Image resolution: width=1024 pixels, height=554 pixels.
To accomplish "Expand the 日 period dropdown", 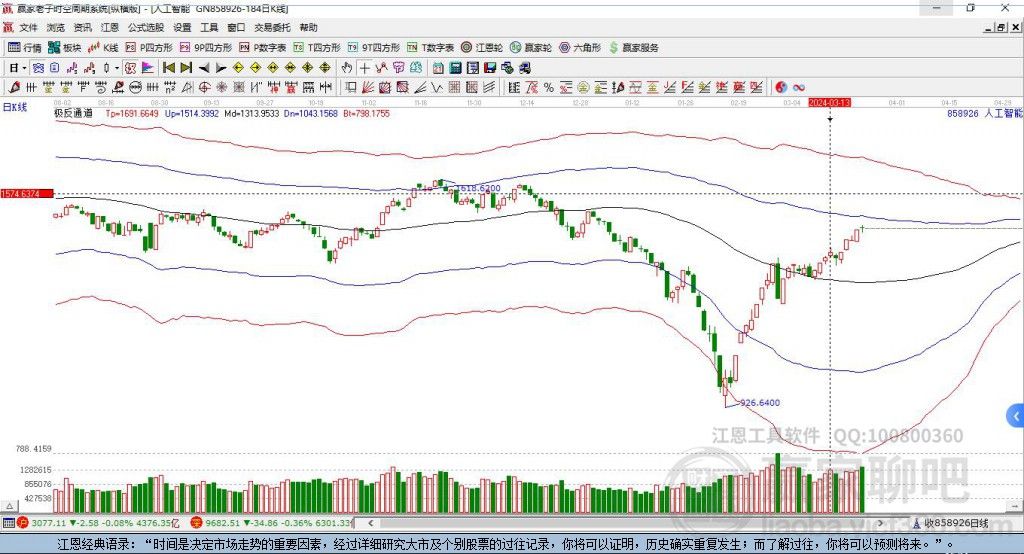I will click(24, 68).
